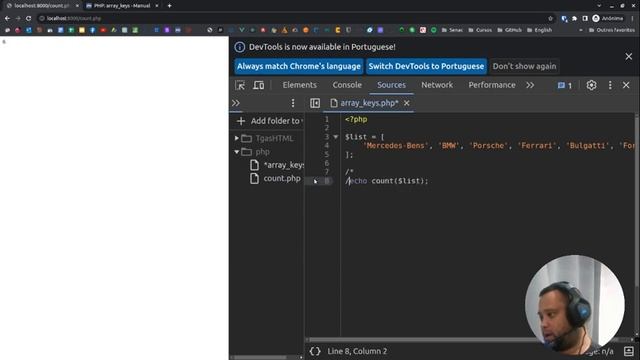Open the Anônima profile button
The width and height of the screenshot is (640, 360).
[x=608, y=18]
